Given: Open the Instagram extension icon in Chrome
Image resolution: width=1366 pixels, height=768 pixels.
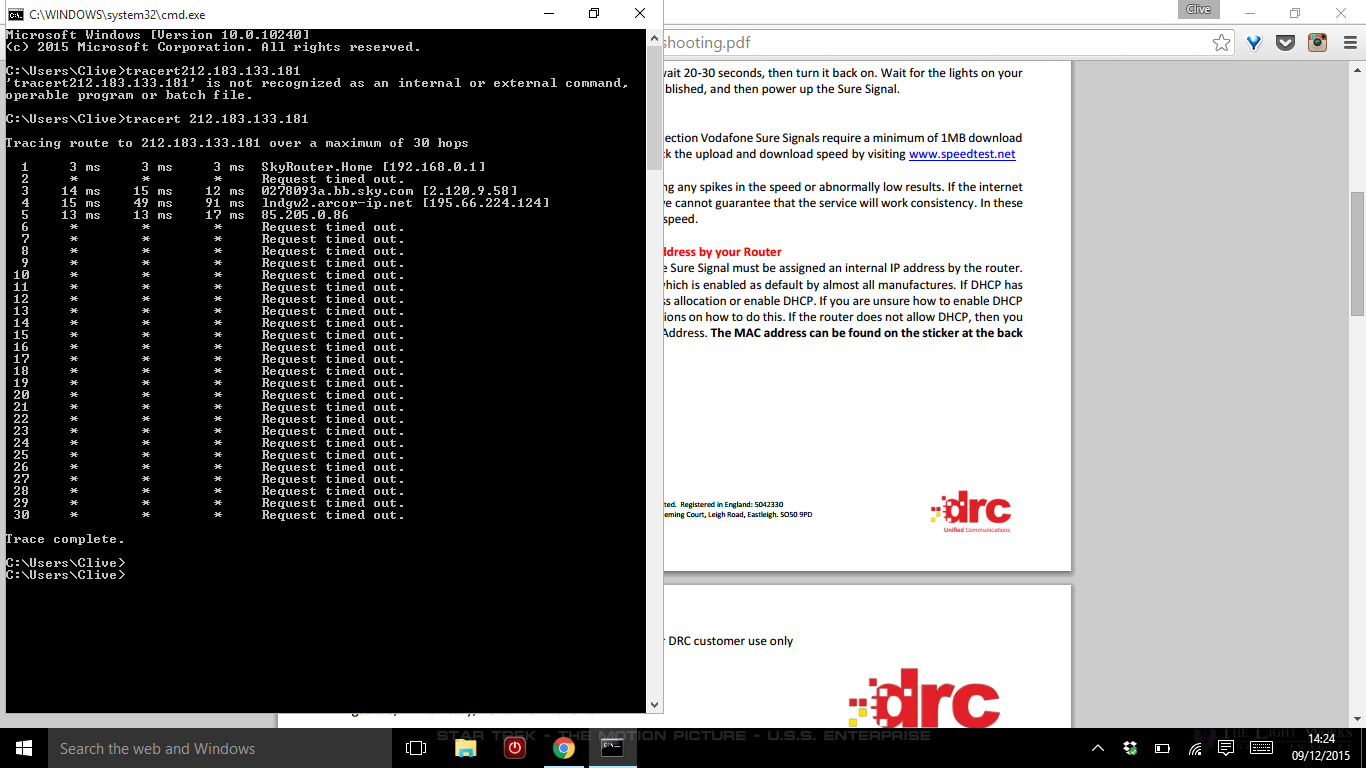Looking at the screenshot, I should [x=1318, y=42].
